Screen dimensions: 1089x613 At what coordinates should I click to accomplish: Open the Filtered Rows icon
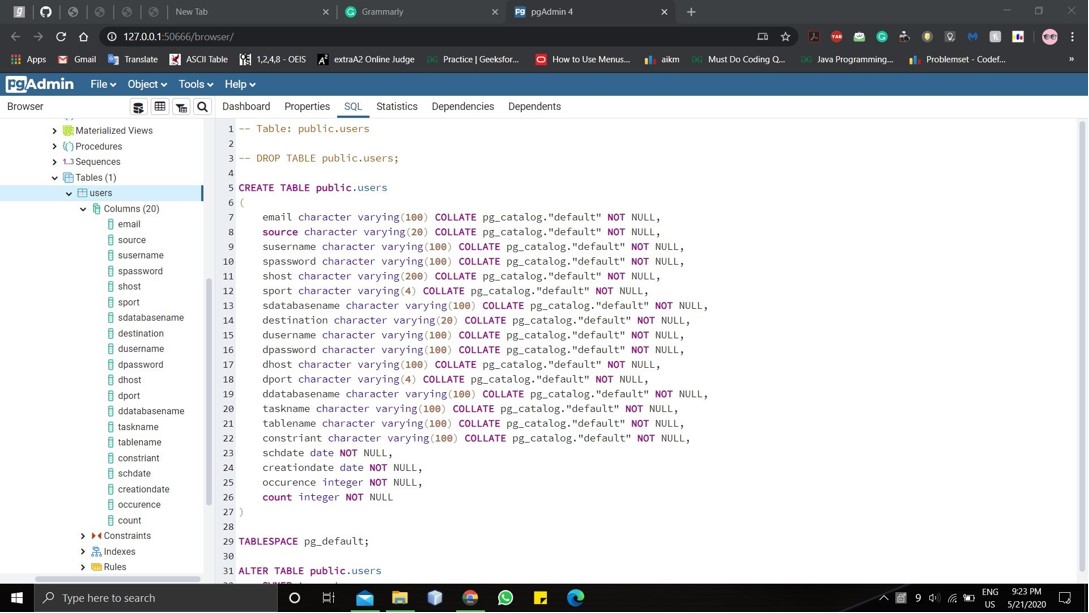pyautogui.click(x=181, y=106)
